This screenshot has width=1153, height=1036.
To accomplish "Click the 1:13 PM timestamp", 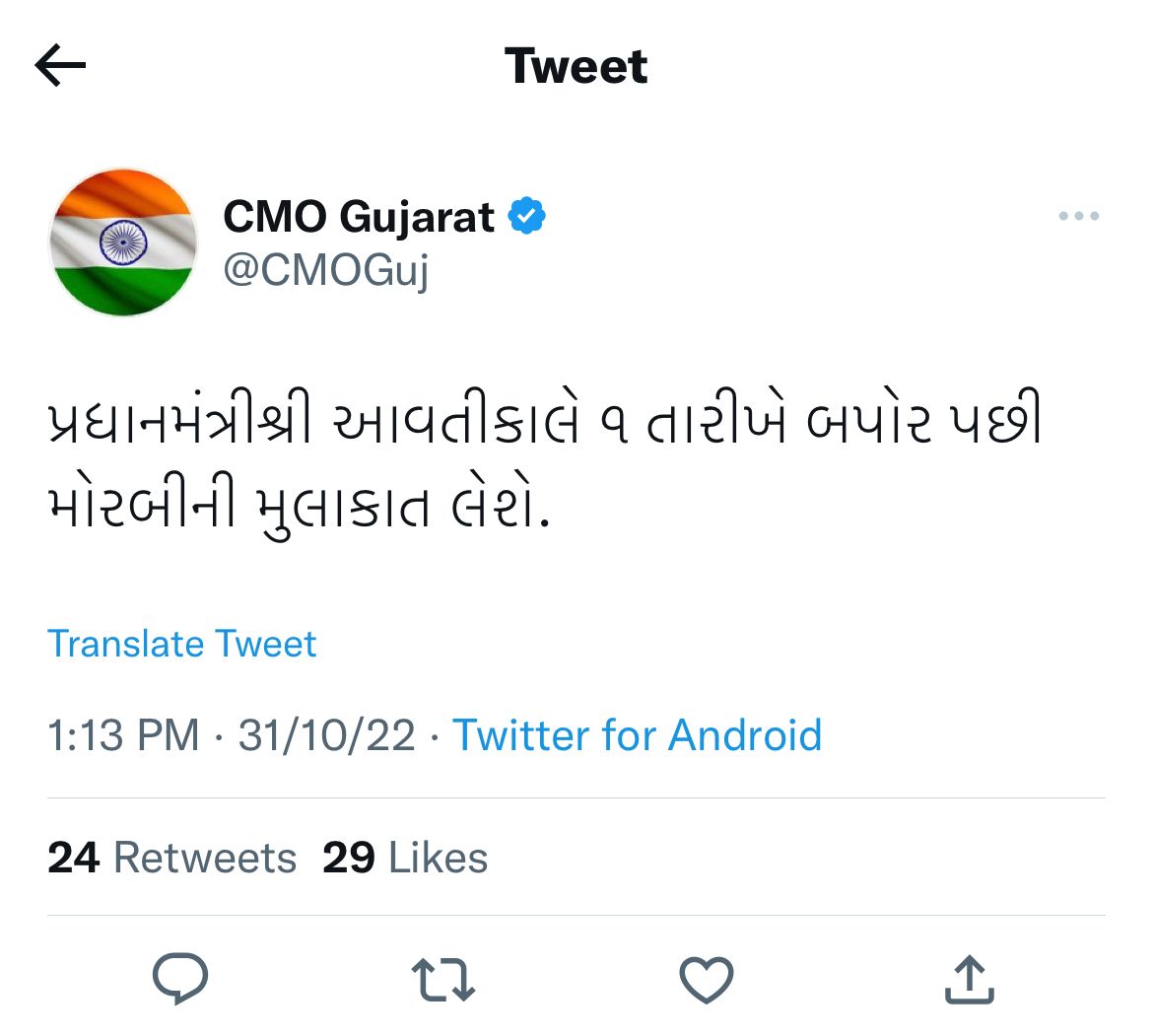I will coord(123,735).
